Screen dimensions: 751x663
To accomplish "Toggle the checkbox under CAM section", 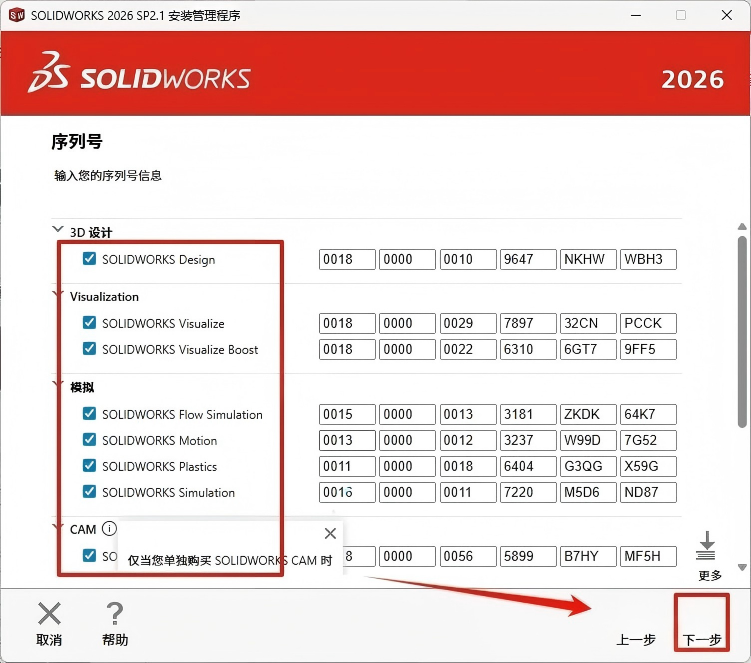I will 90,555.
